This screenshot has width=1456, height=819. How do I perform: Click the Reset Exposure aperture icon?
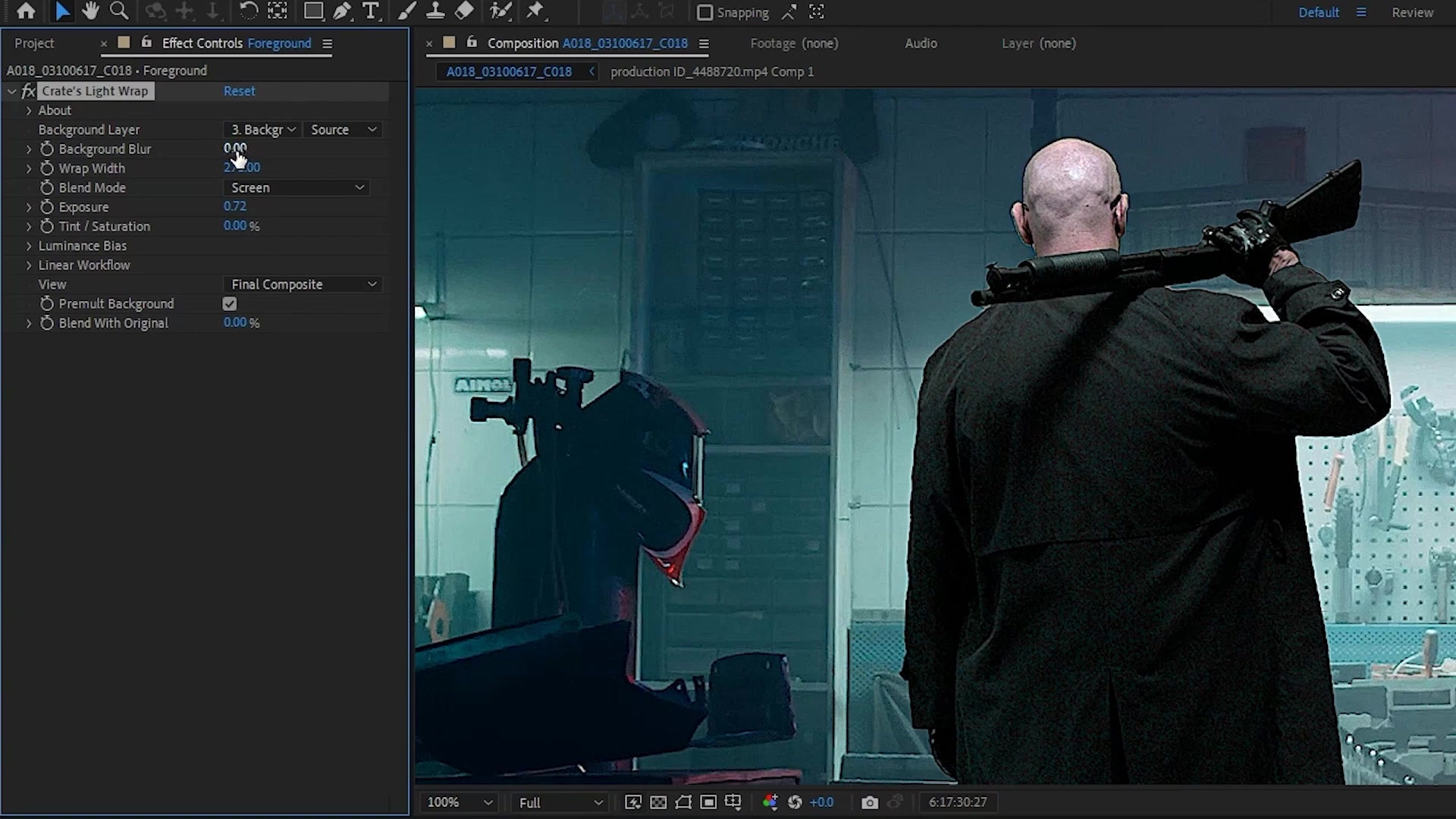pos(795,802)
